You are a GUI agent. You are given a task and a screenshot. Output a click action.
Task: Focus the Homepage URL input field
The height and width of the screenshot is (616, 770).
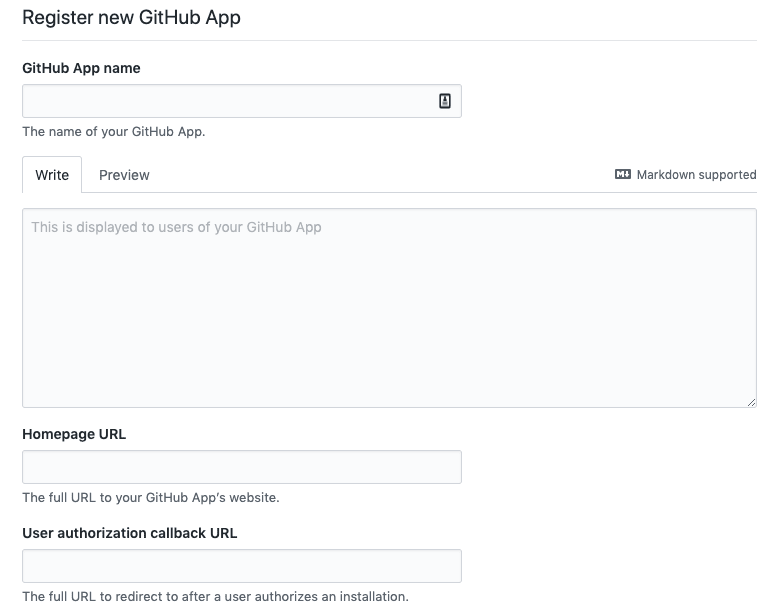242,467
